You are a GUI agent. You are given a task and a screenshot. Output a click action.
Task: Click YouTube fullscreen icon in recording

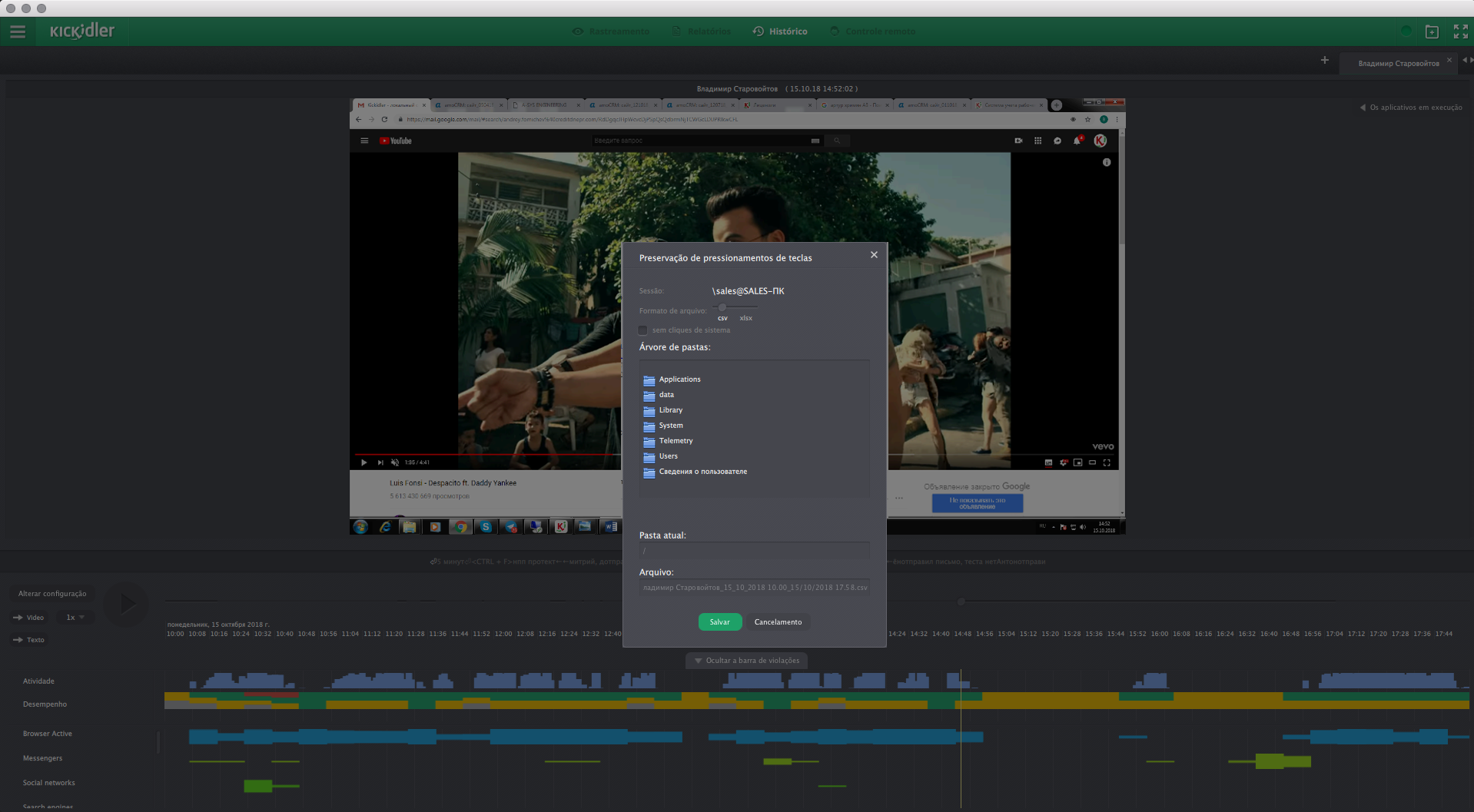coord(1107,462)
